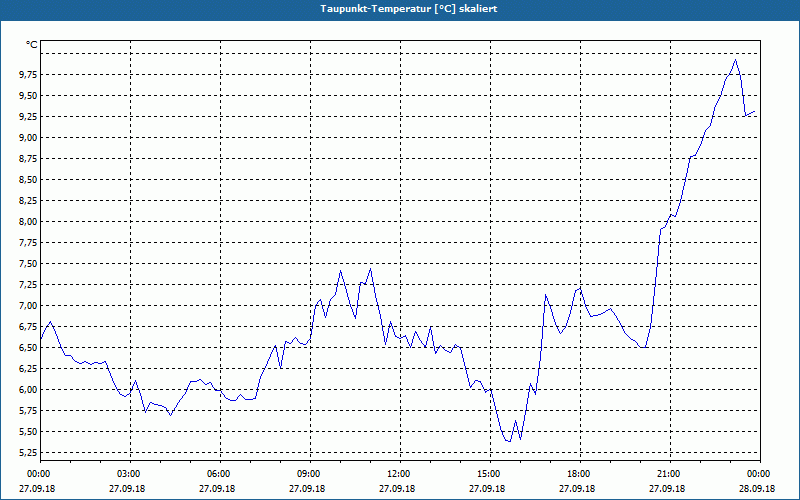Click the date label '28.09.18'
The height and width of the screenshot is (500, 800).
click(x=757, y=488)
